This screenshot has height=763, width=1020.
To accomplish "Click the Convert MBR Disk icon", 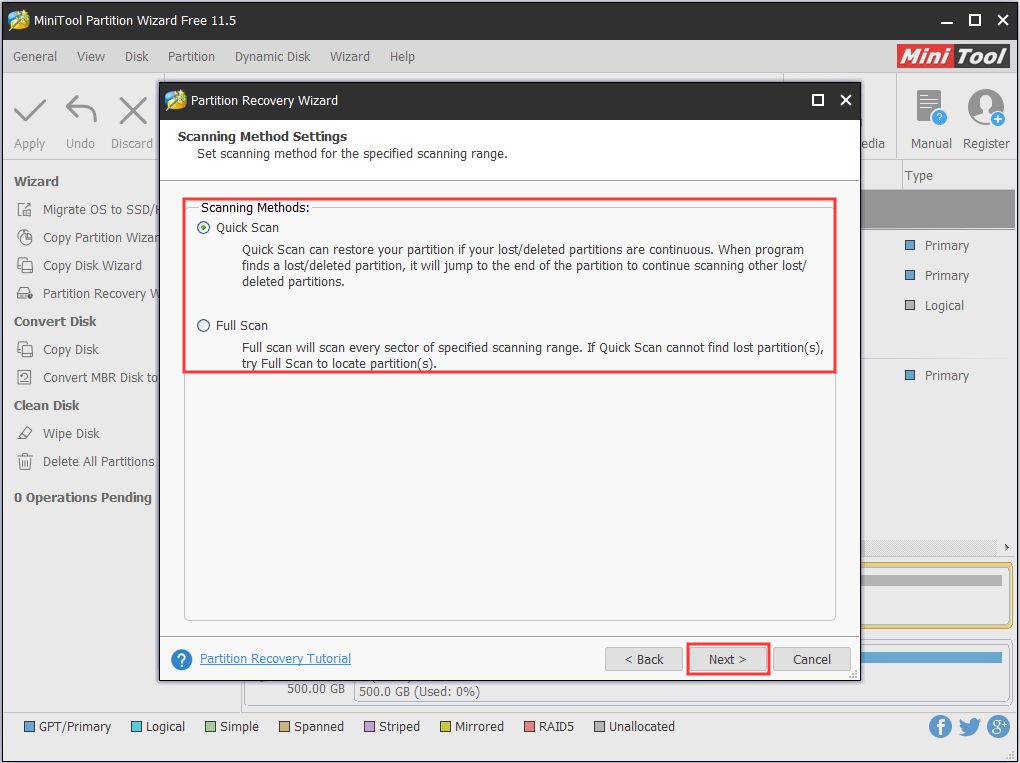I will (x=25, y=377).
